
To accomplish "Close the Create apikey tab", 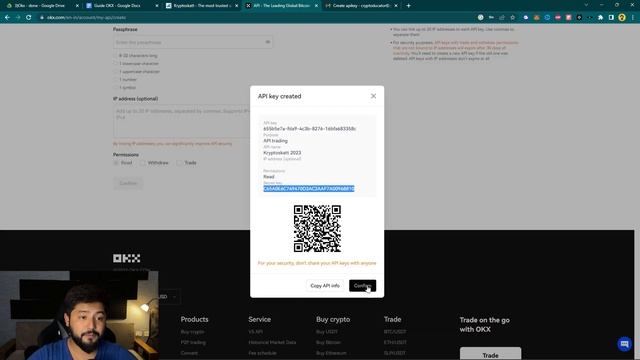I will 396,6.
